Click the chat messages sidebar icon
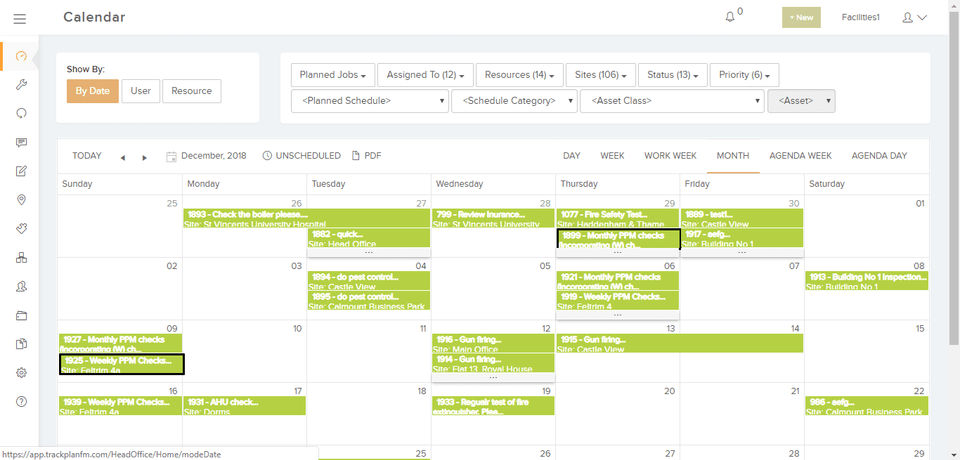 pyautogui.click(x=21, y=142)
